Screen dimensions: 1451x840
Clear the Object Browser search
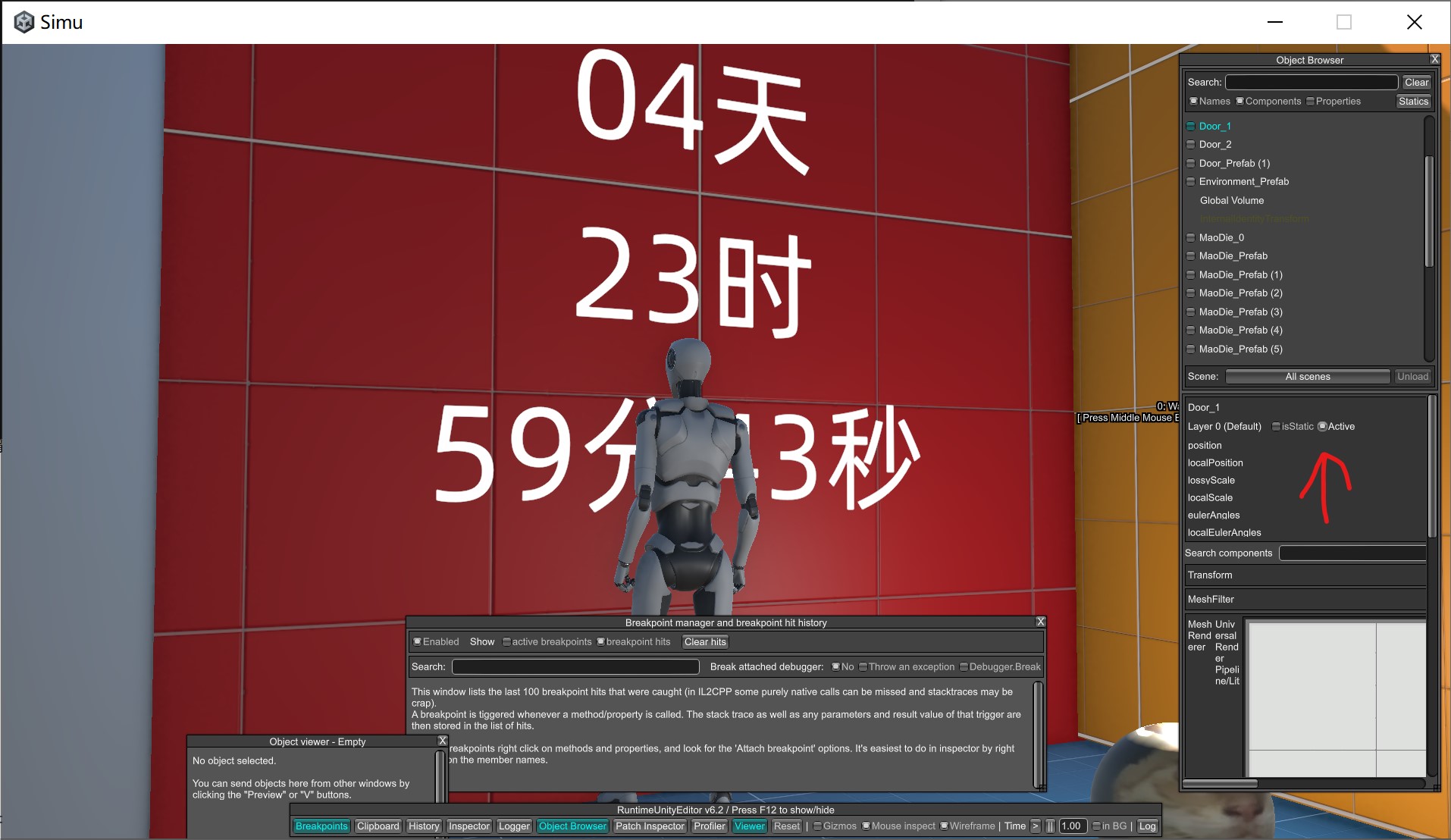pyautogui.click(x=1416, y=82)
